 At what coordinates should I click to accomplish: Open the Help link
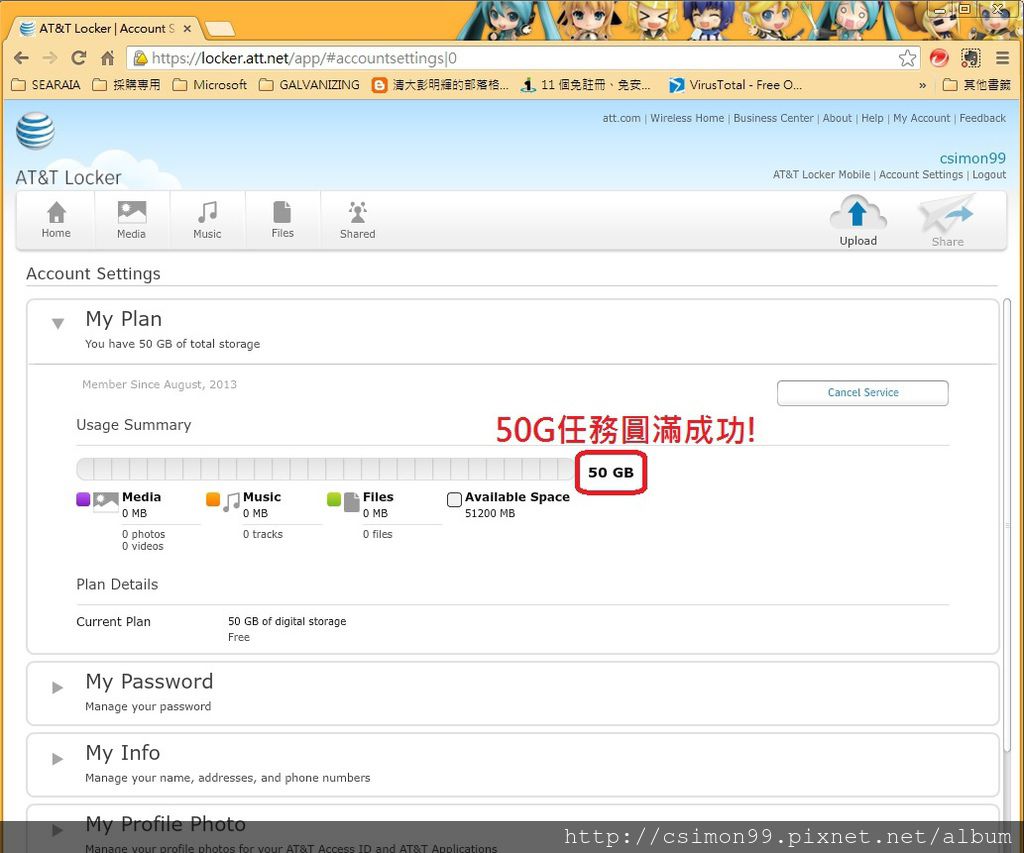point(872,118)
